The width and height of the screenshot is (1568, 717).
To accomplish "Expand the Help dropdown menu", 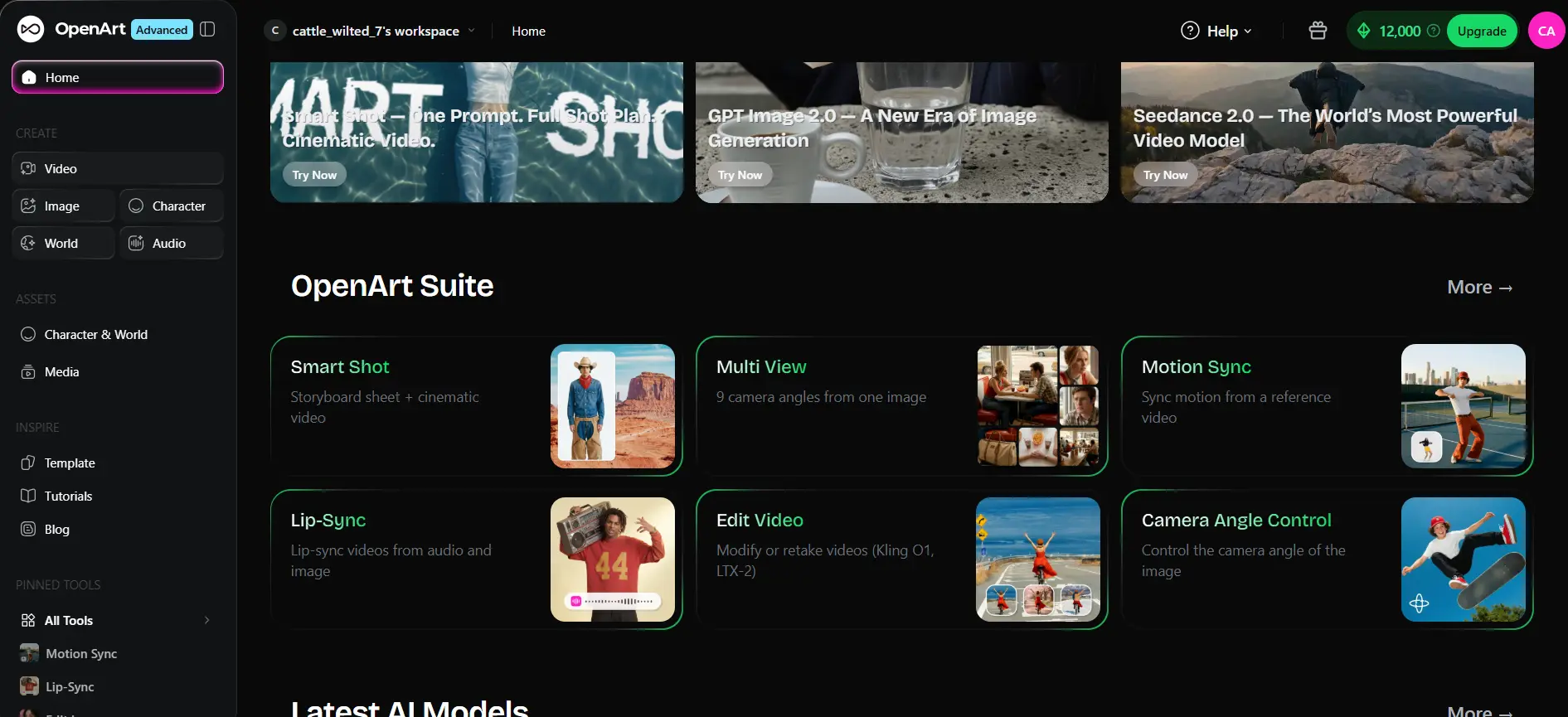I will click(x=1216, y=31).
